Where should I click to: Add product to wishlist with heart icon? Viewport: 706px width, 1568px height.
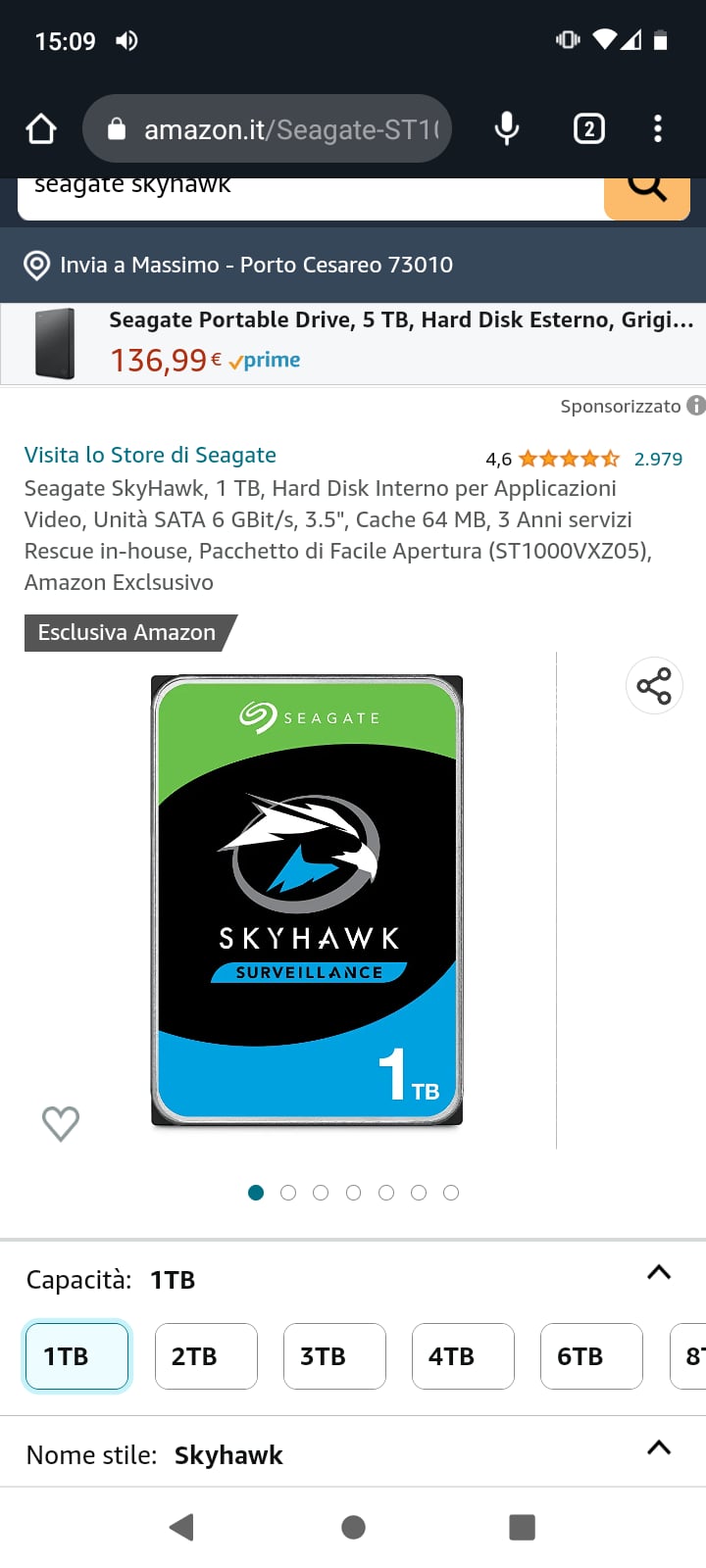point(61,1123)
